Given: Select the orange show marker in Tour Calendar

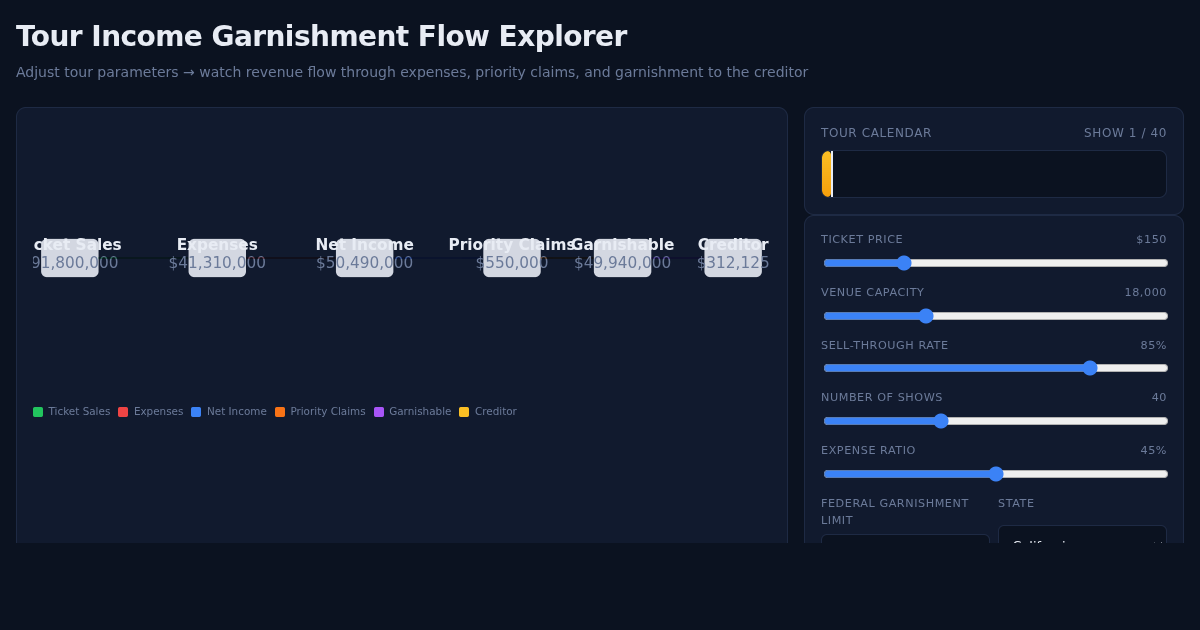Looking at the screenshot, I should coord(826,174).
